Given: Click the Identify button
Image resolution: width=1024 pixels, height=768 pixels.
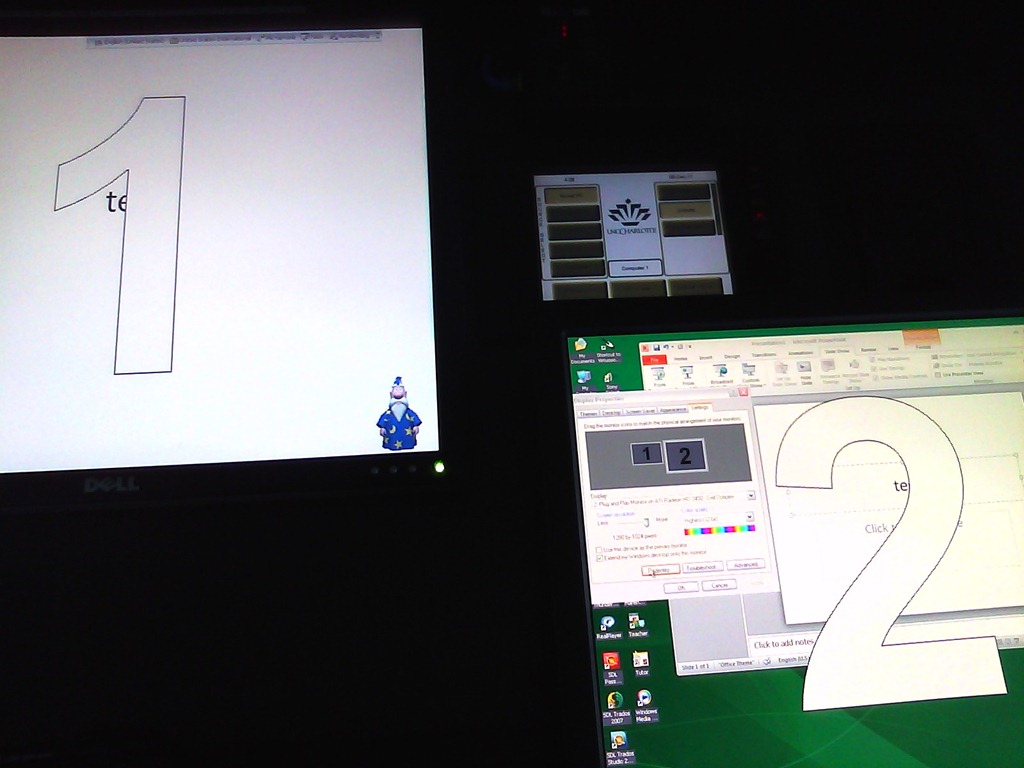Looking at the screenshot, I should pos(659,569).
